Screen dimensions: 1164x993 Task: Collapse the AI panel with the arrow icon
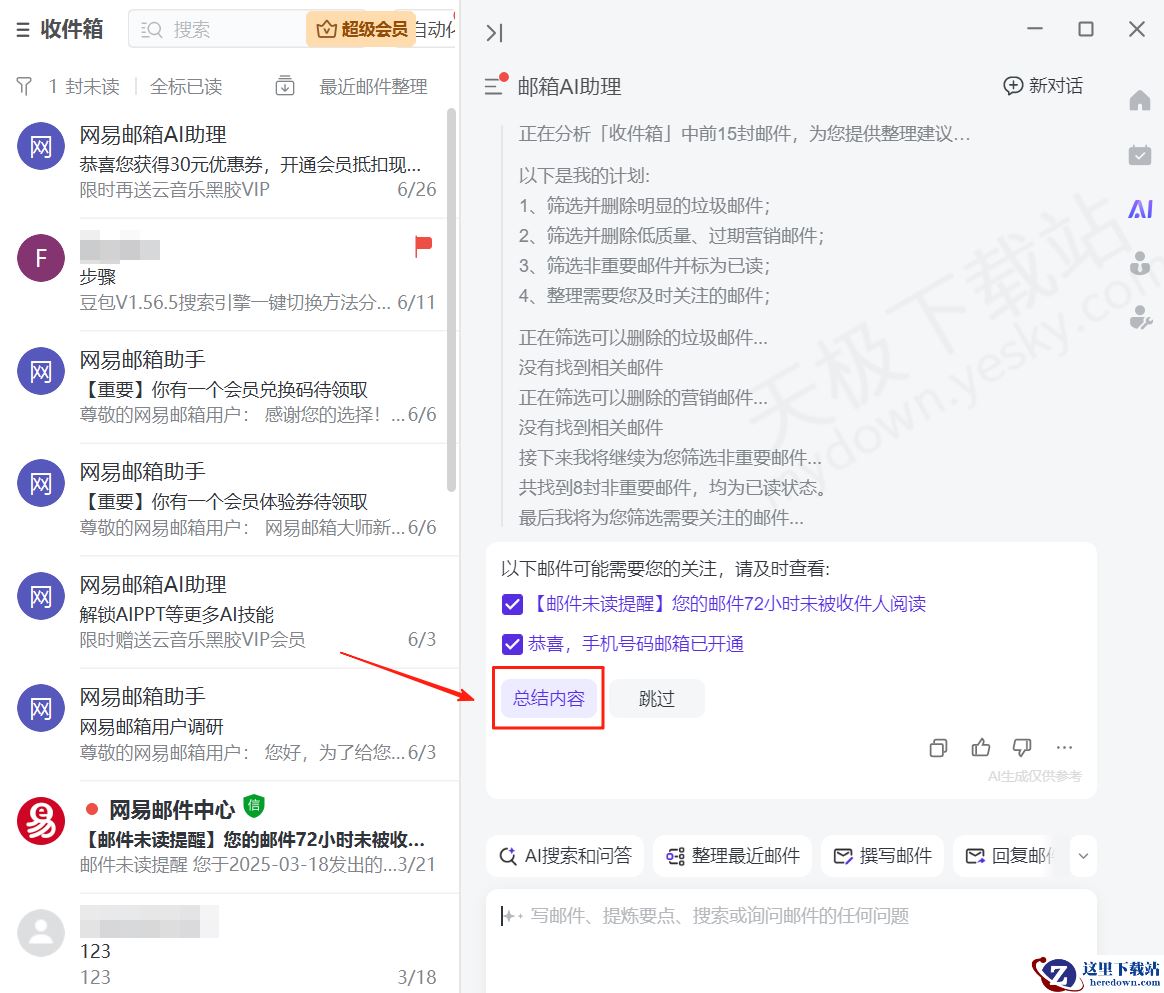coord(494,33)
